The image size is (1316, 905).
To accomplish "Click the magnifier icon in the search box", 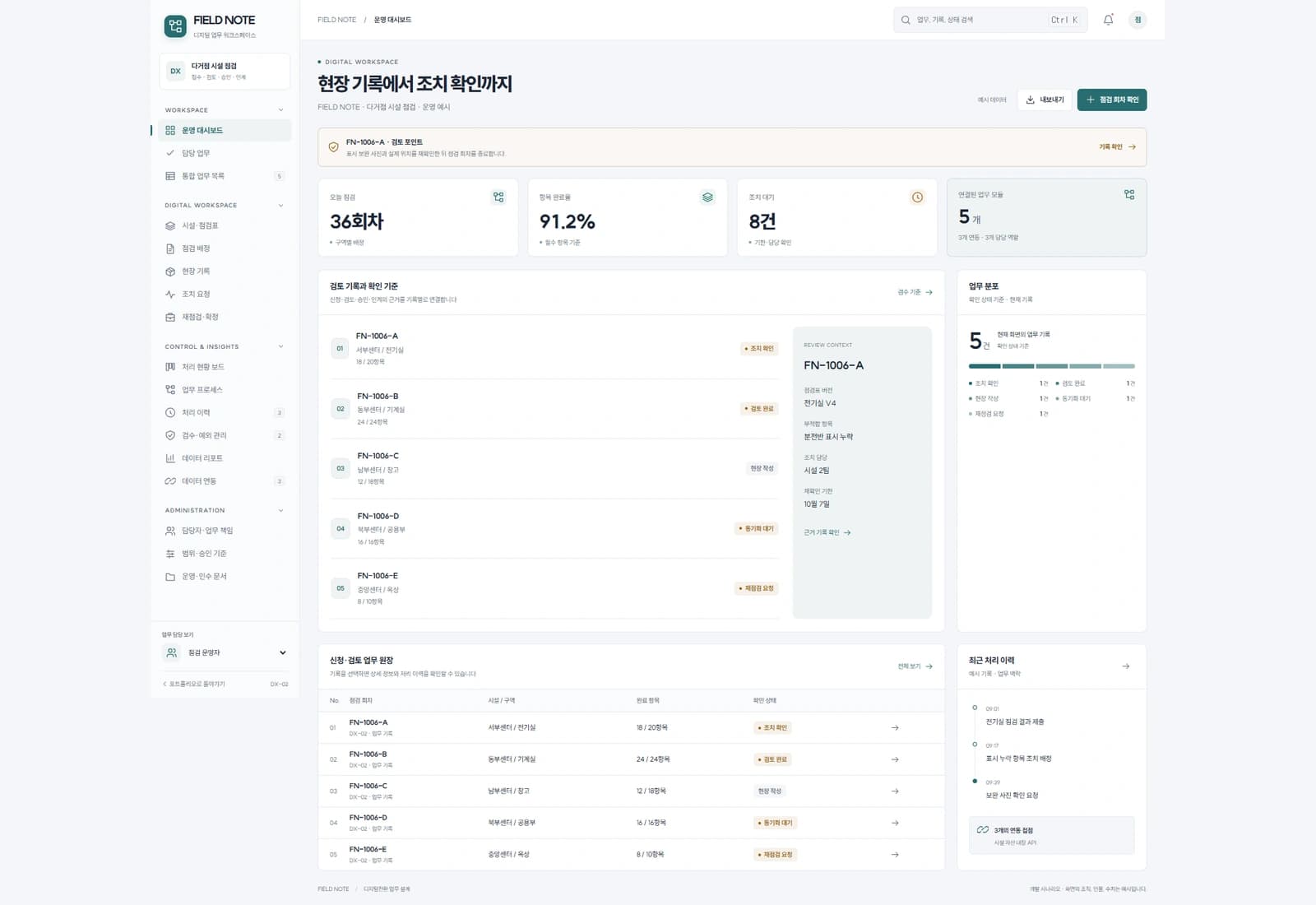I will 906,20.
